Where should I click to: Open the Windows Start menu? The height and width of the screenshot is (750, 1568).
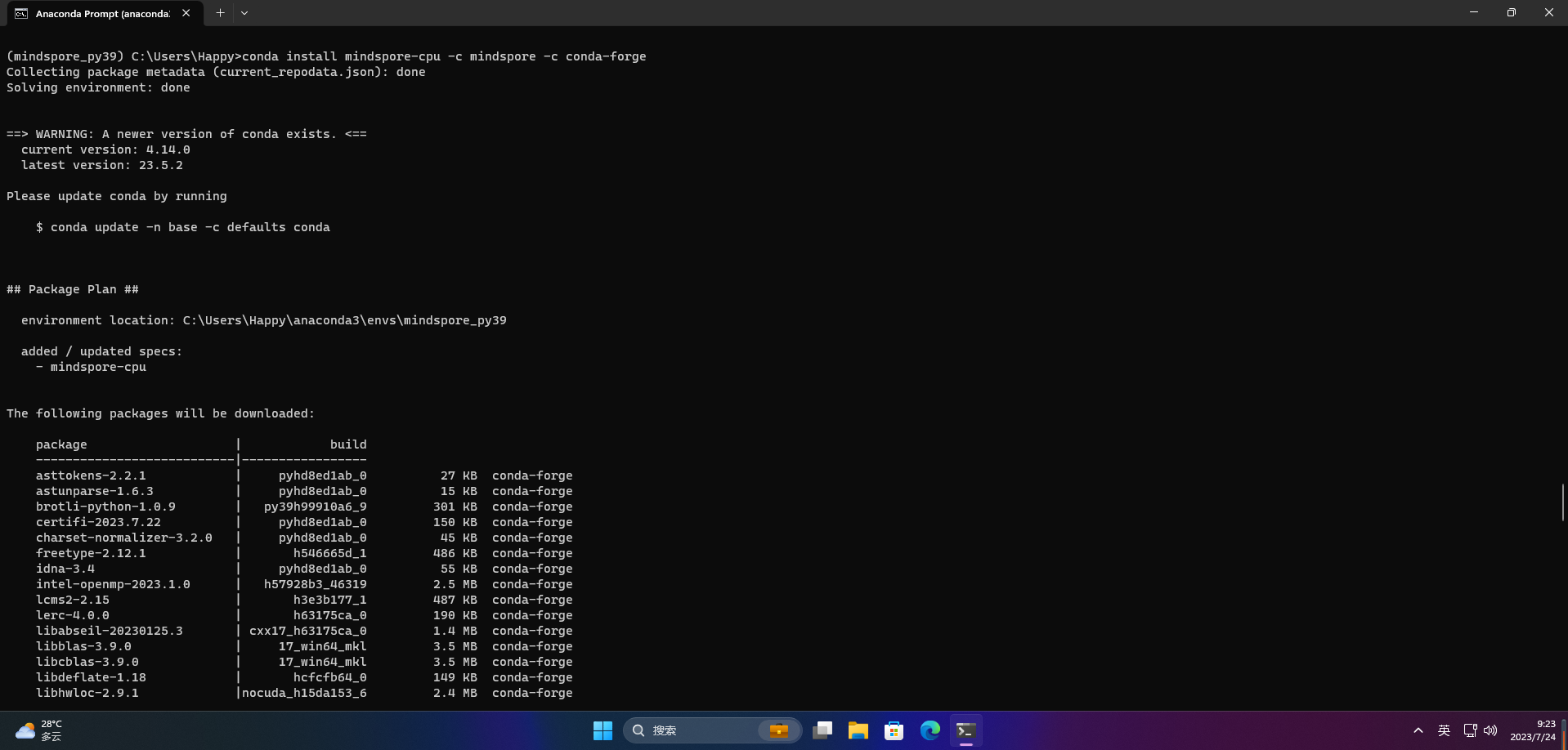coord(603,730)
